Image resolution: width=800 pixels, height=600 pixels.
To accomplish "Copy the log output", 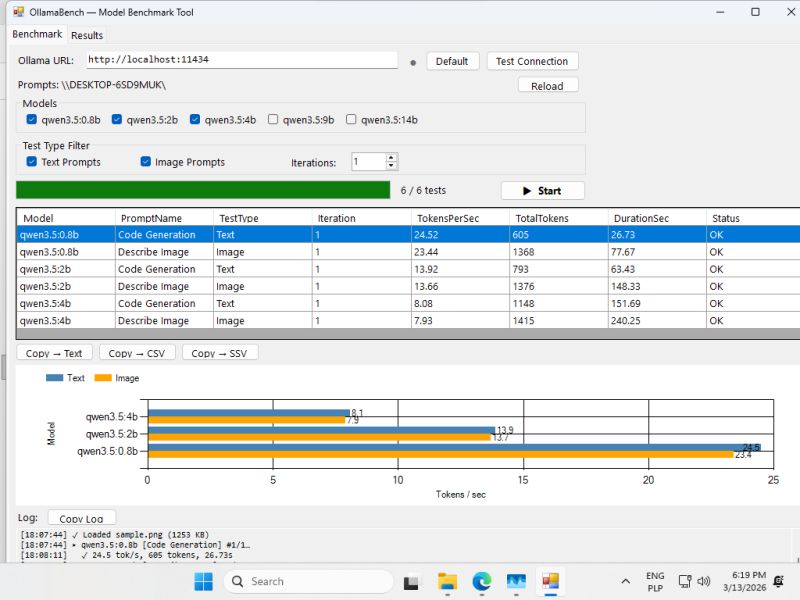I will [x=82, y=518].
